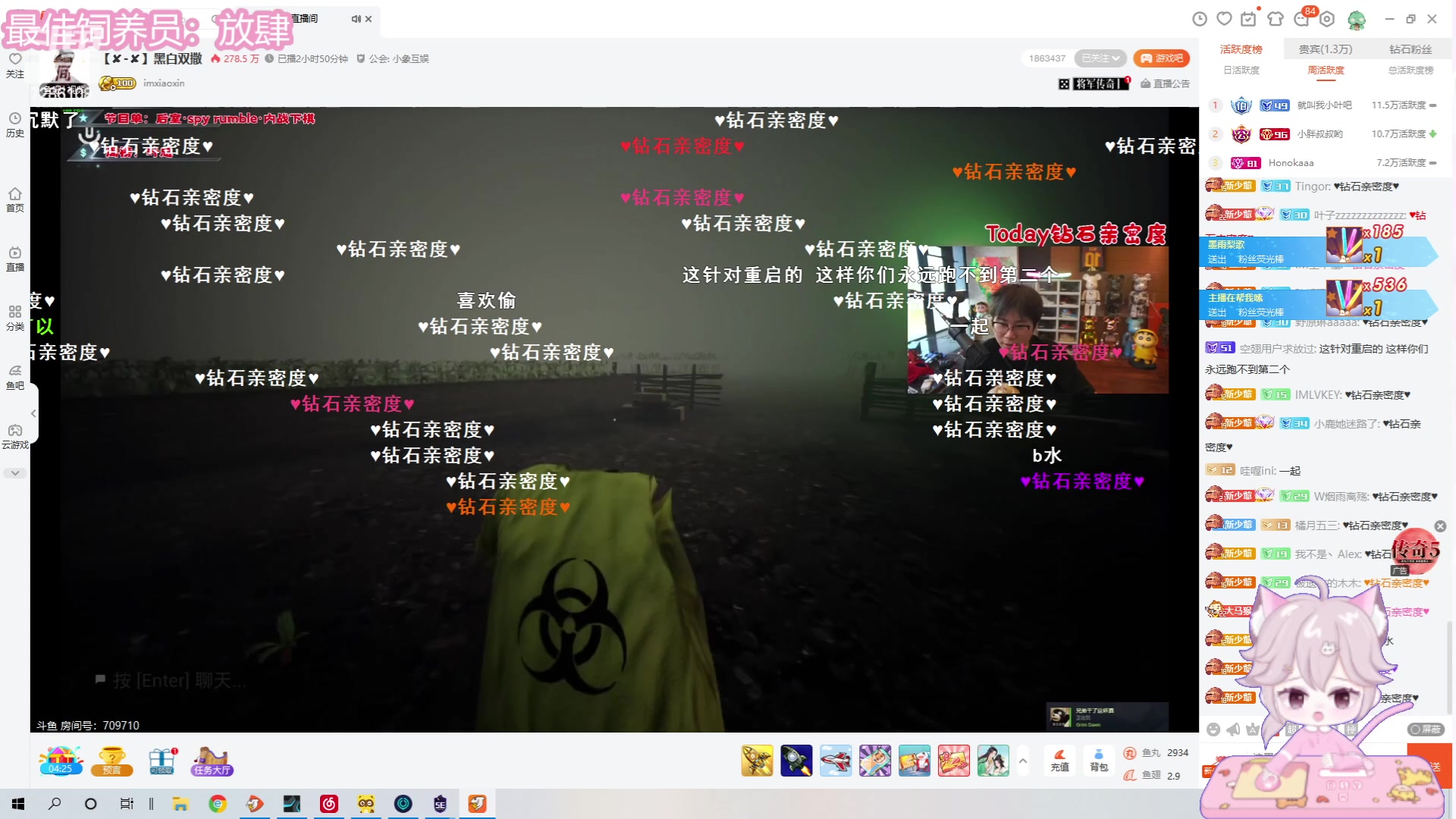1456x819 pixels.
Task: Open the 任务大厅 task hall
Action: [211, 761]
